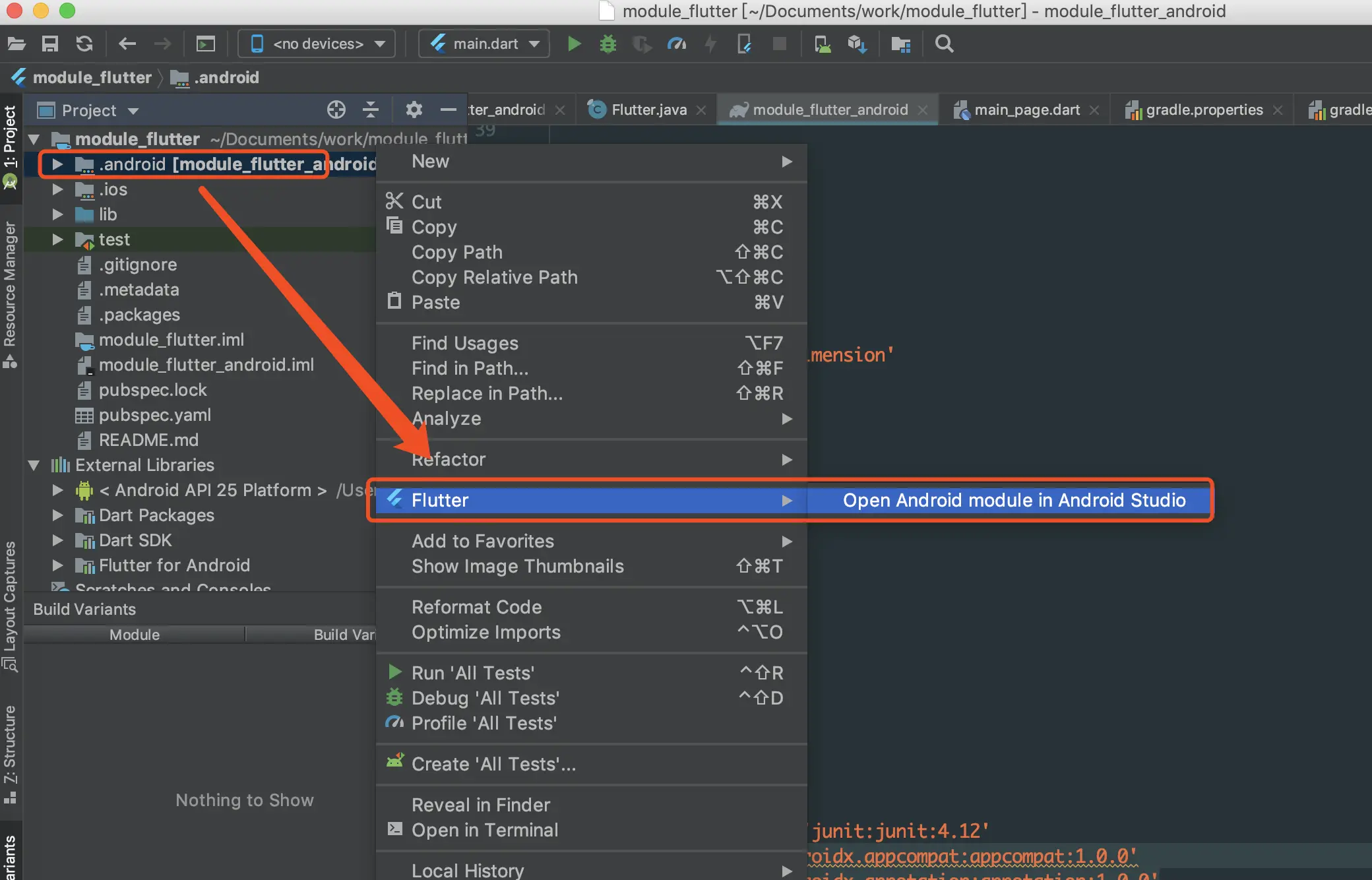The image size is (1372, 880).
Task: Collapse the External Libraries node
Action: 34,465
